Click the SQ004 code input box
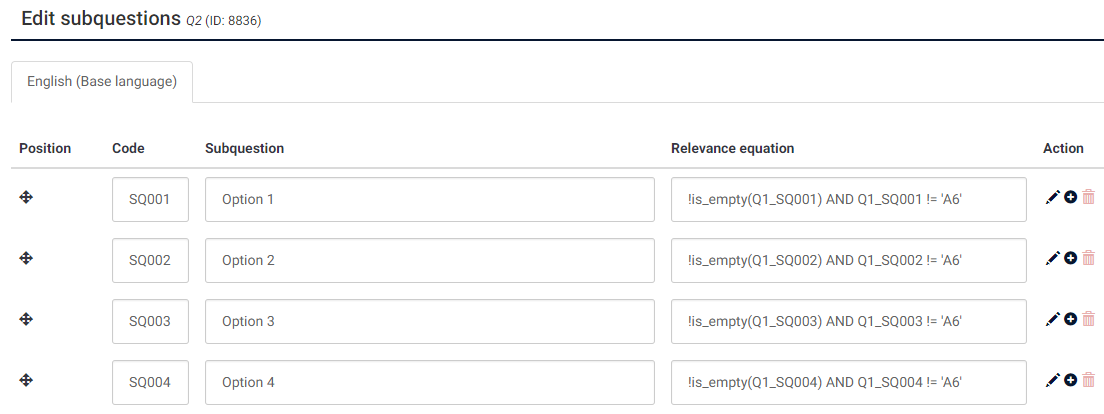Viewport: 1104px width, 414px height. pos(150,381)
